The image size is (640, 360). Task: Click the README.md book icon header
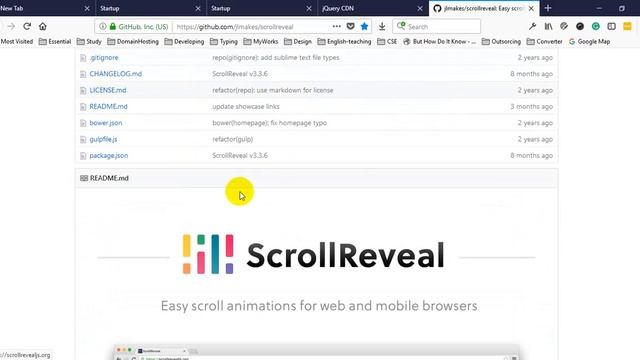pos(84,178)
